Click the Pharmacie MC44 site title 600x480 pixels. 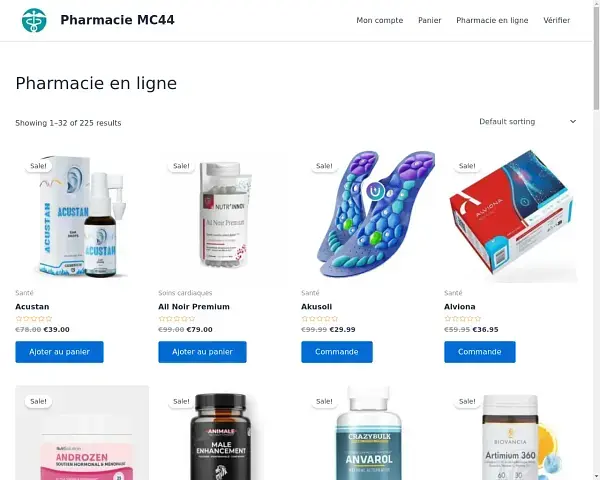(x=117, y=20)
